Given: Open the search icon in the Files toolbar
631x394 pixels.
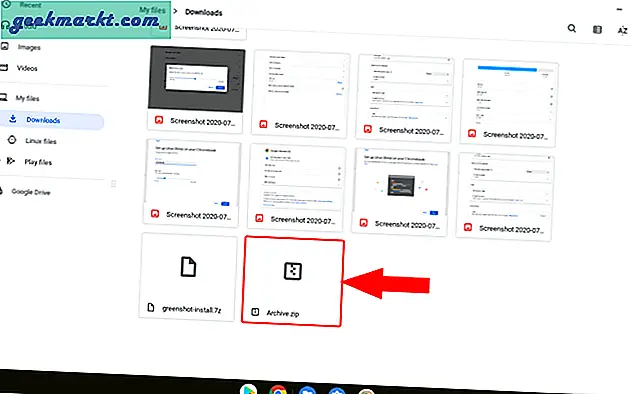Looking at the screenshot, I should (571, 28).
